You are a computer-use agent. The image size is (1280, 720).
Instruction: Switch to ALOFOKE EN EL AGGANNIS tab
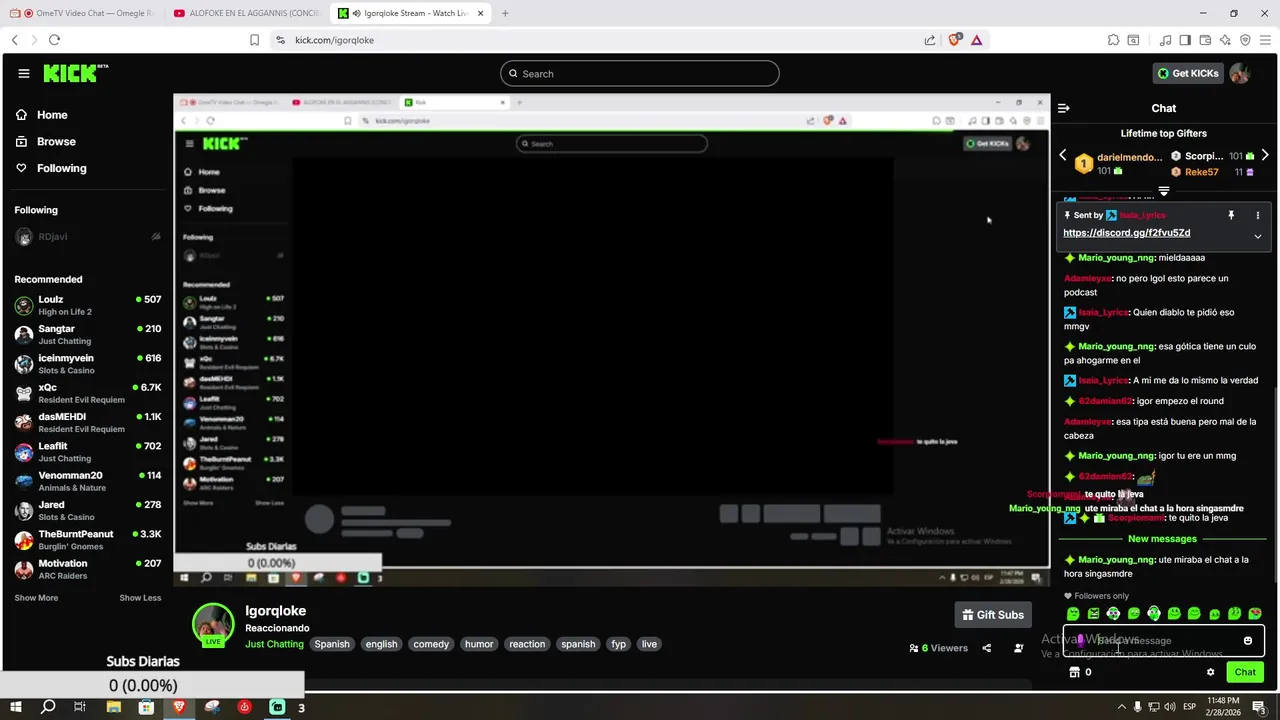pyautogui.click(x=248, y=13)
